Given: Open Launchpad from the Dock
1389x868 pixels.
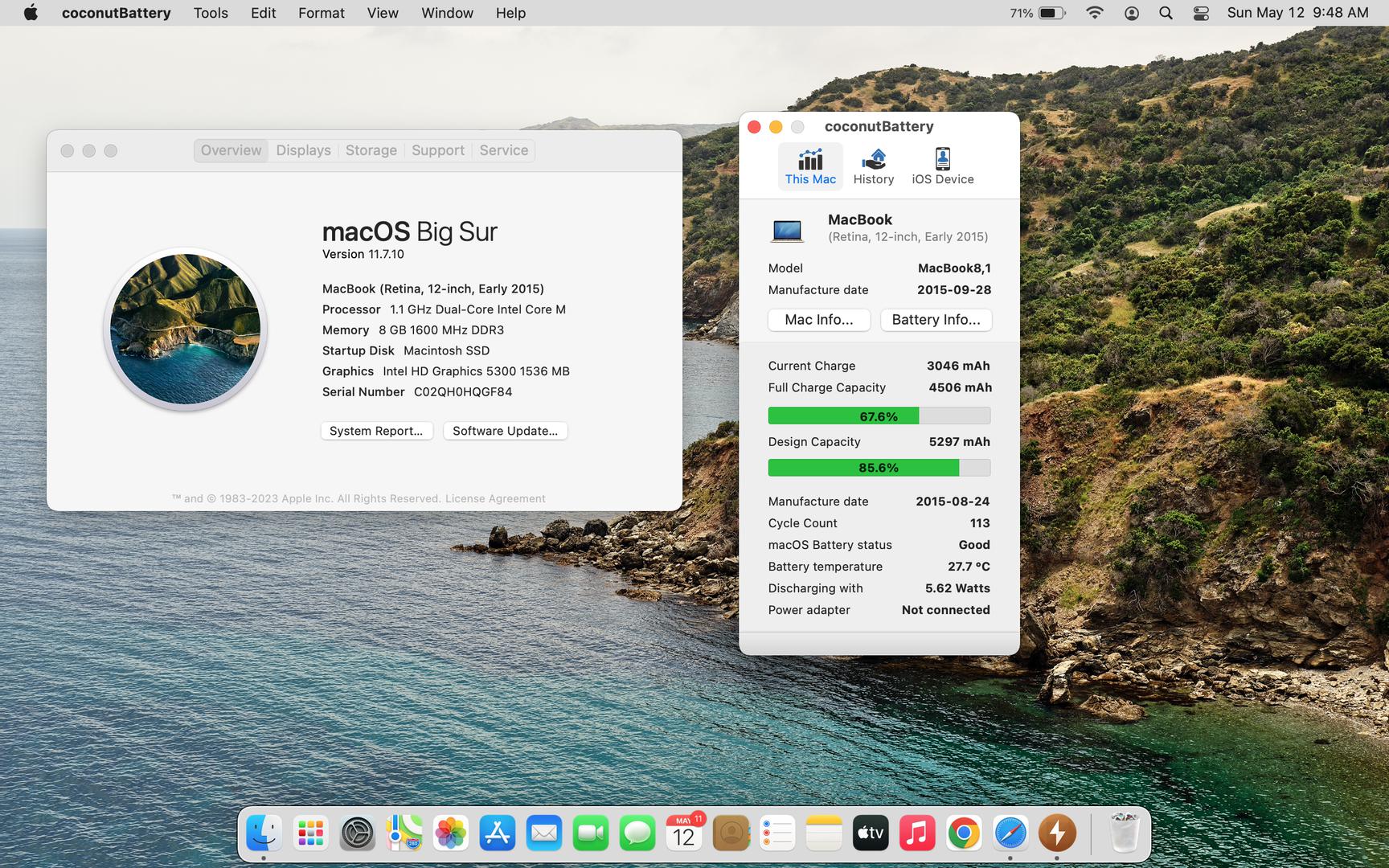Looking at the screenshot, I should 310,833.
